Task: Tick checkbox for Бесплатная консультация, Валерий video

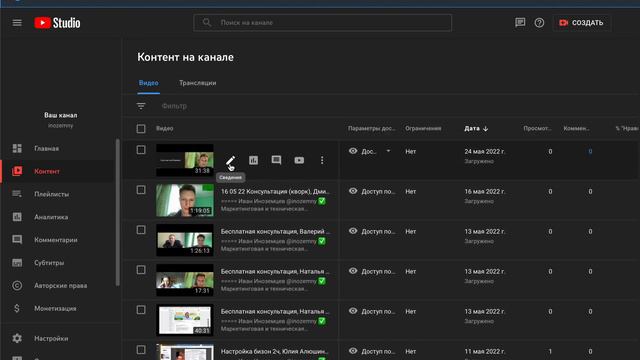Action: coord(141,230)
